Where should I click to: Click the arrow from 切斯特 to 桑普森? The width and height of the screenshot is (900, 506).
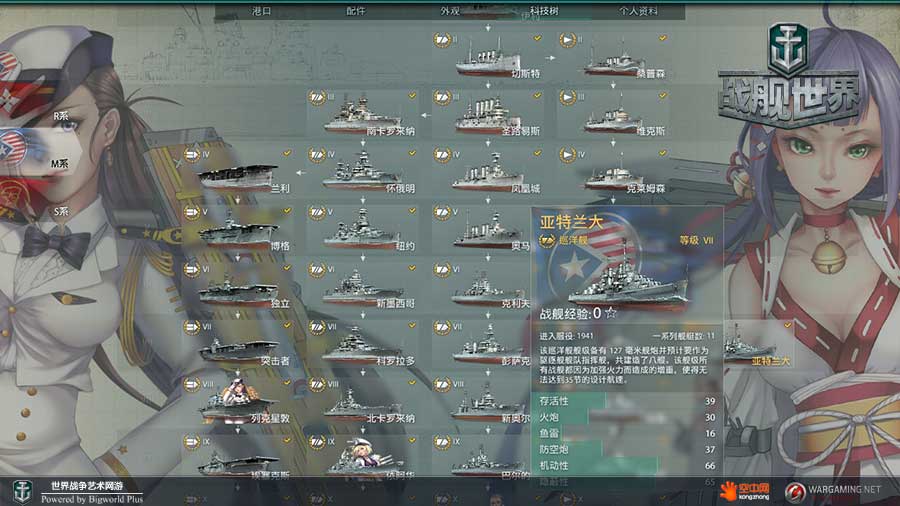(x=550, y=57)
